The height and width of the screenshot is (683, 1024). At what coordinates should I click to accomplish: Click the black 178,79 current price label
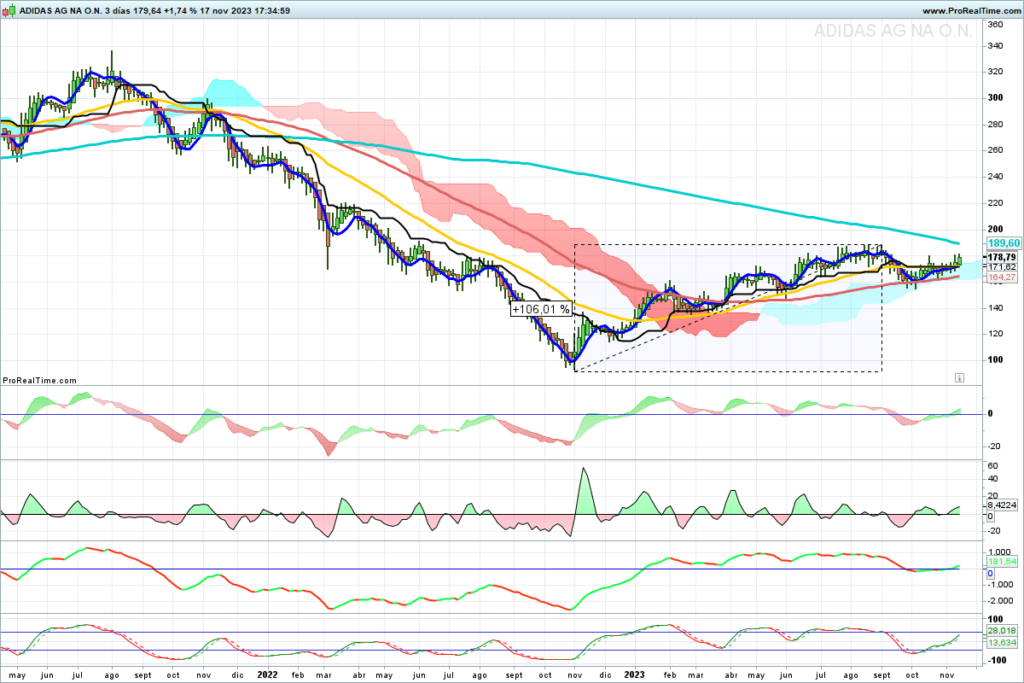click(1002, 257)
